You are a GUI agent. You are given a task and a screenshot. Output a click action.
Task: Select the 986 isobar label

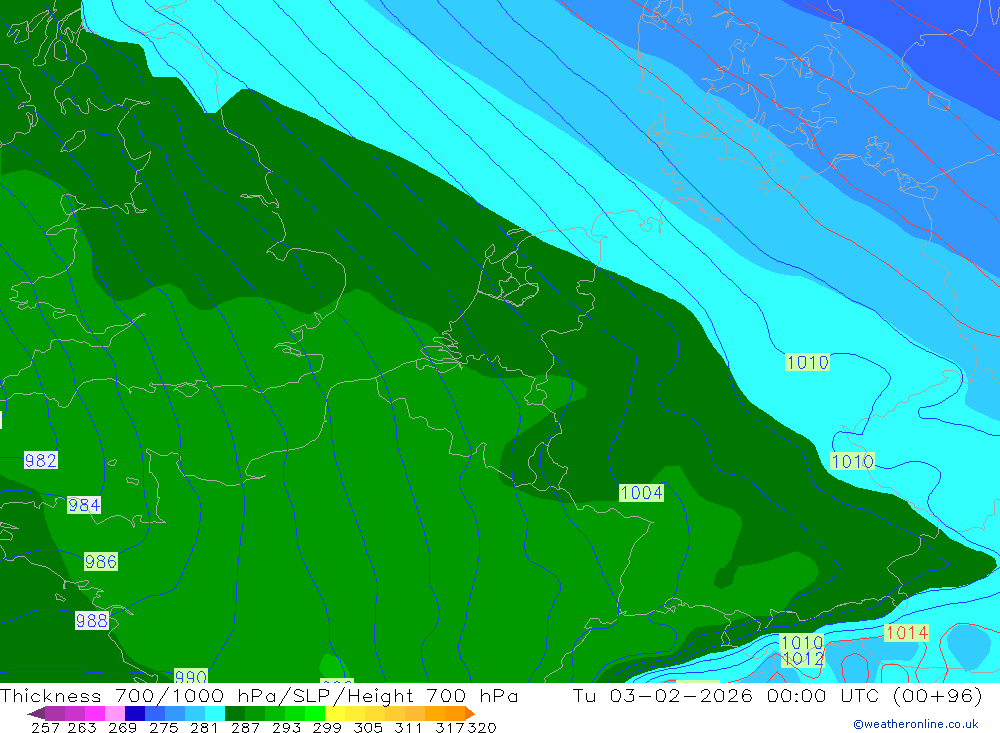[x=101, y=561]
